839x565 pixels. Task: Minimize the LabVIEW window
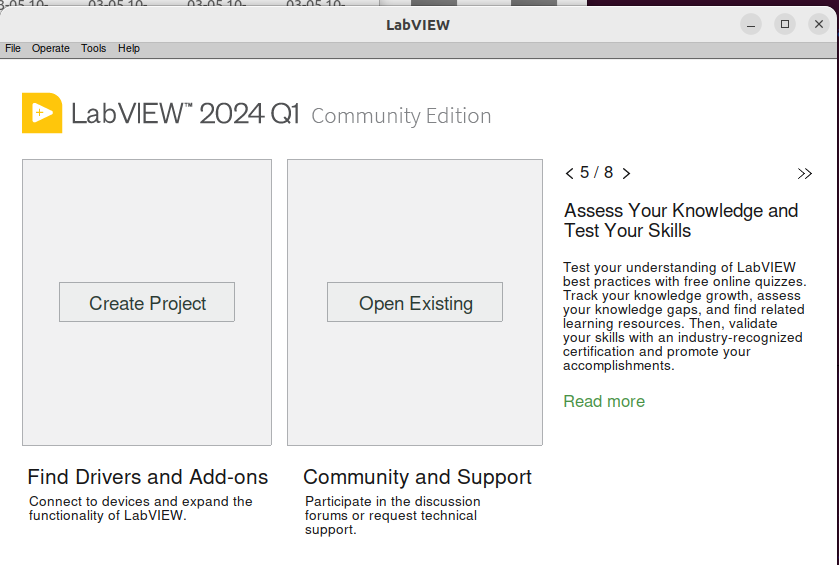point(751,24)
